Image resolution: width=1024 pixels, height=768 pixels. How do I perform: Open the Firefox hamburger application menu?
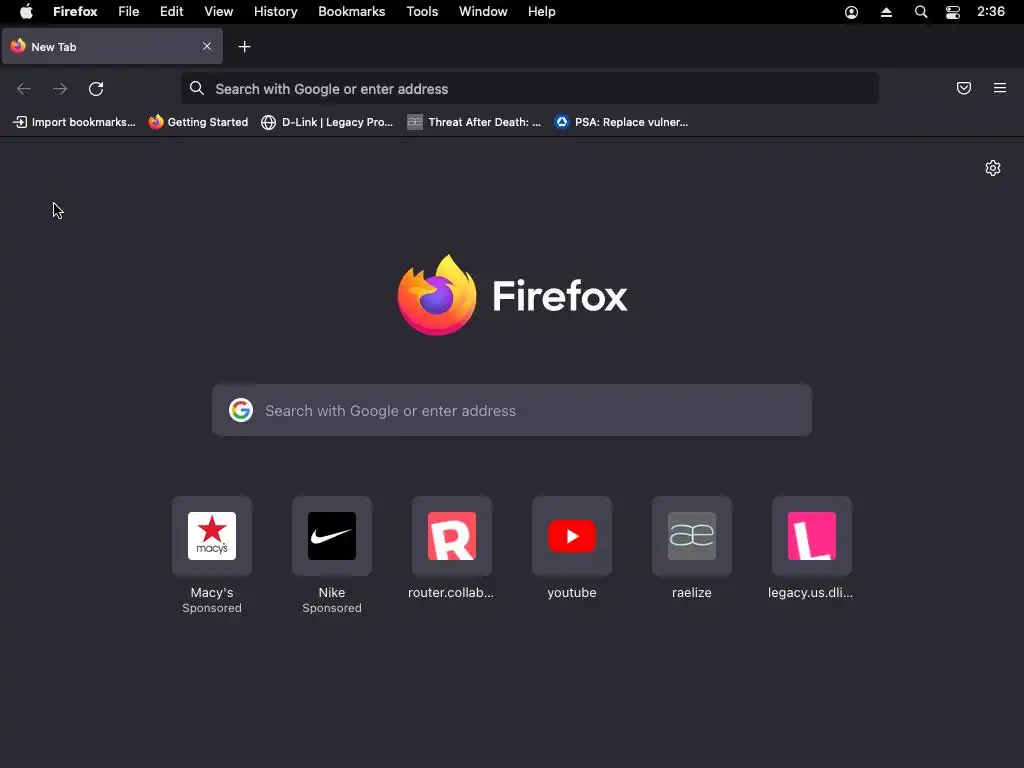1000,88
